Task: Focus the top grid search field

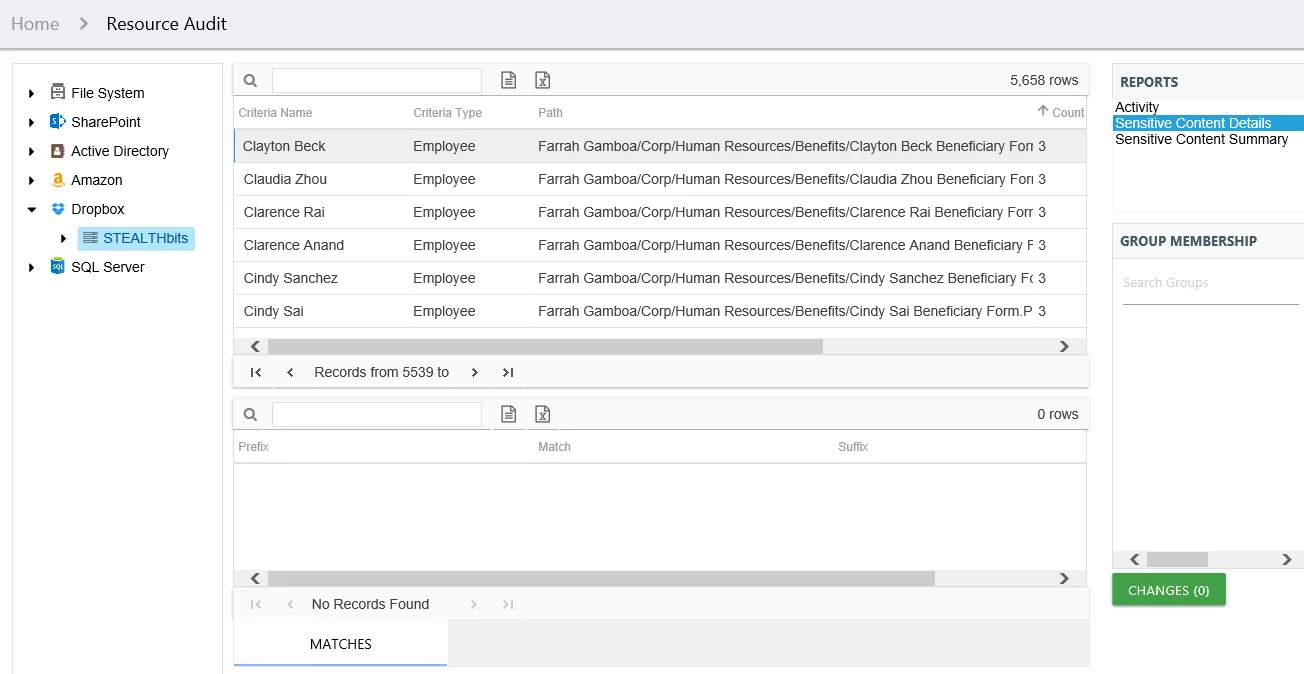Action: click(377, 80)
